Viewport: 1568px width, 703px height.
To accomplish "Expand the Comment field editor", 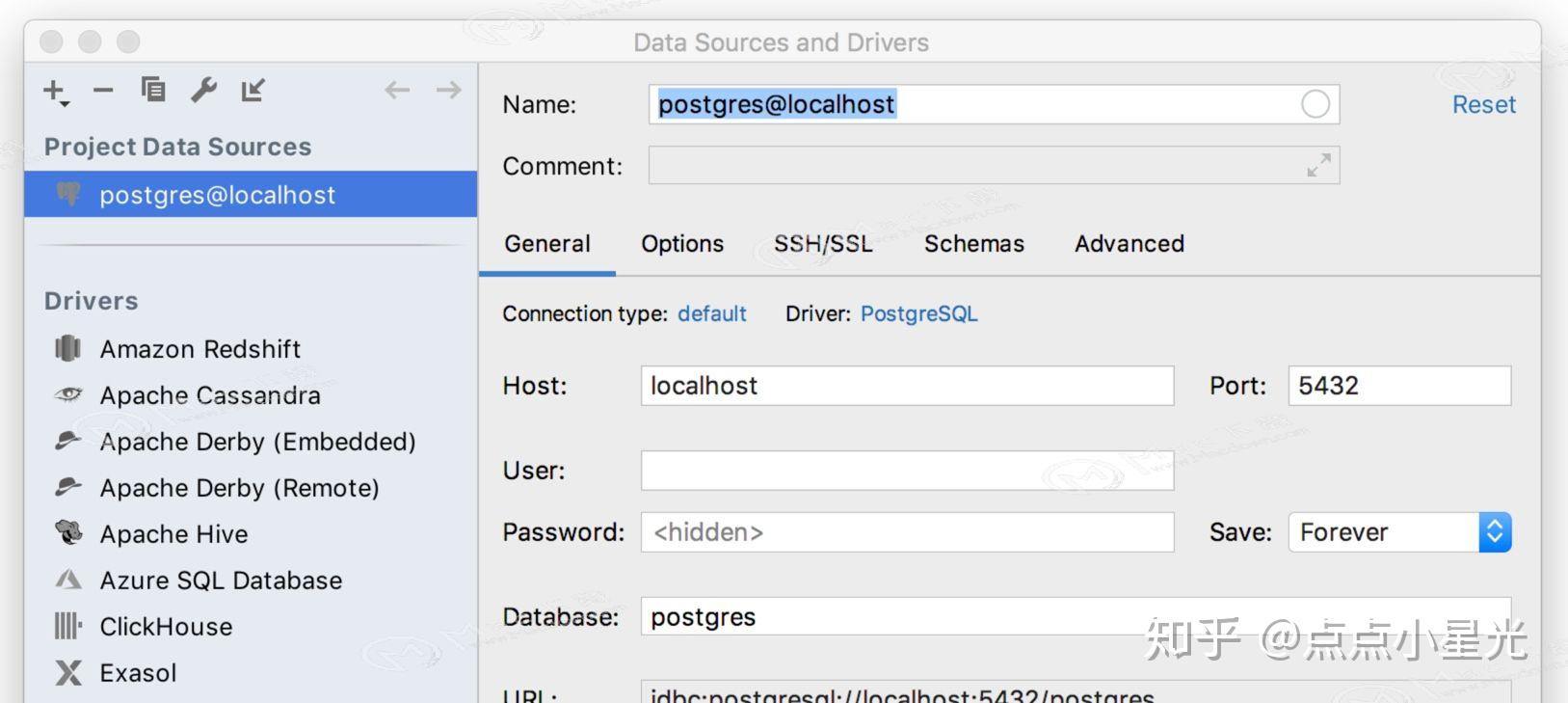I will (x=1318, y=166).
